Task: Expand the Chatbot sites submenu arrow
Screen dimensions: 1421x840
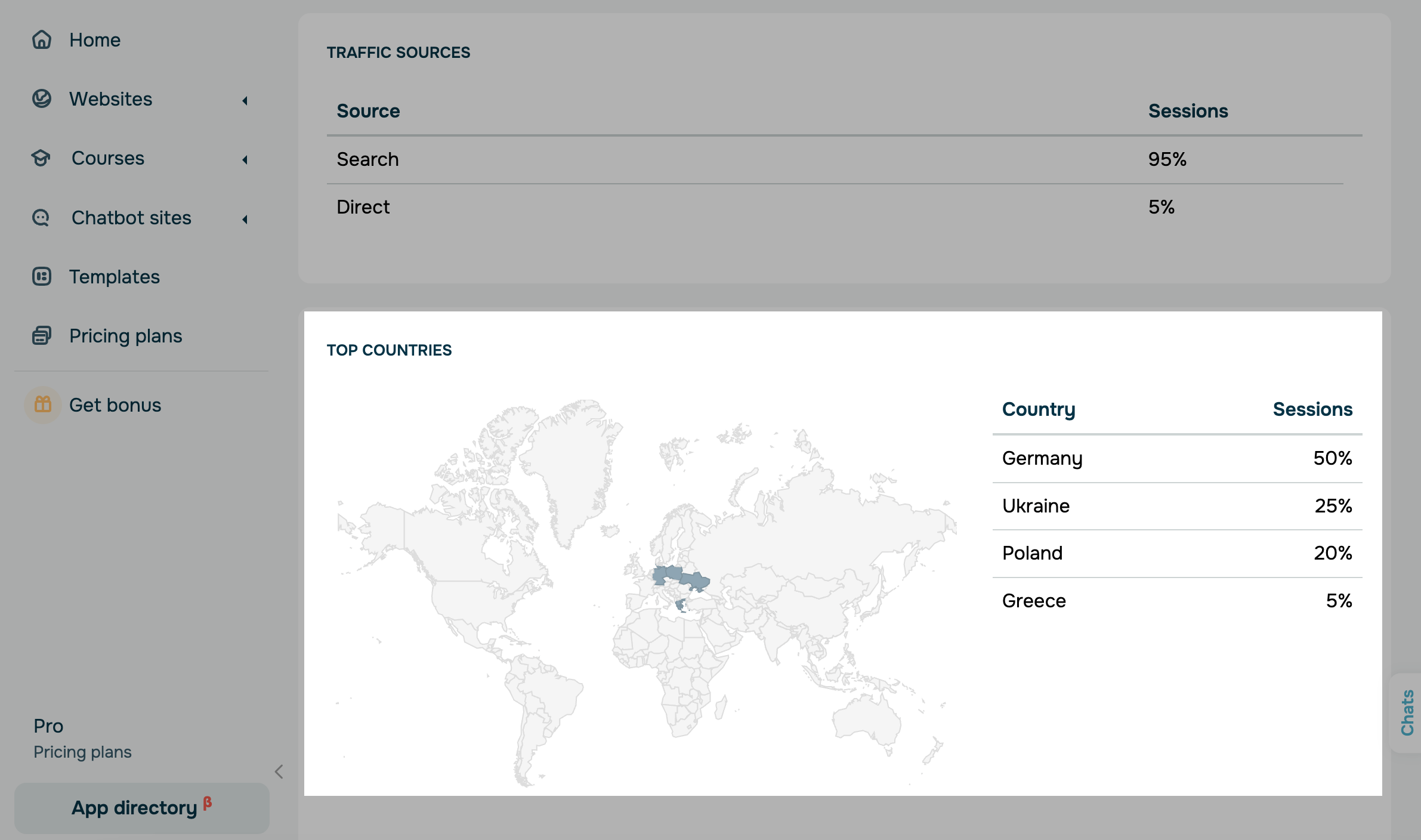Action: click(245, 220)
